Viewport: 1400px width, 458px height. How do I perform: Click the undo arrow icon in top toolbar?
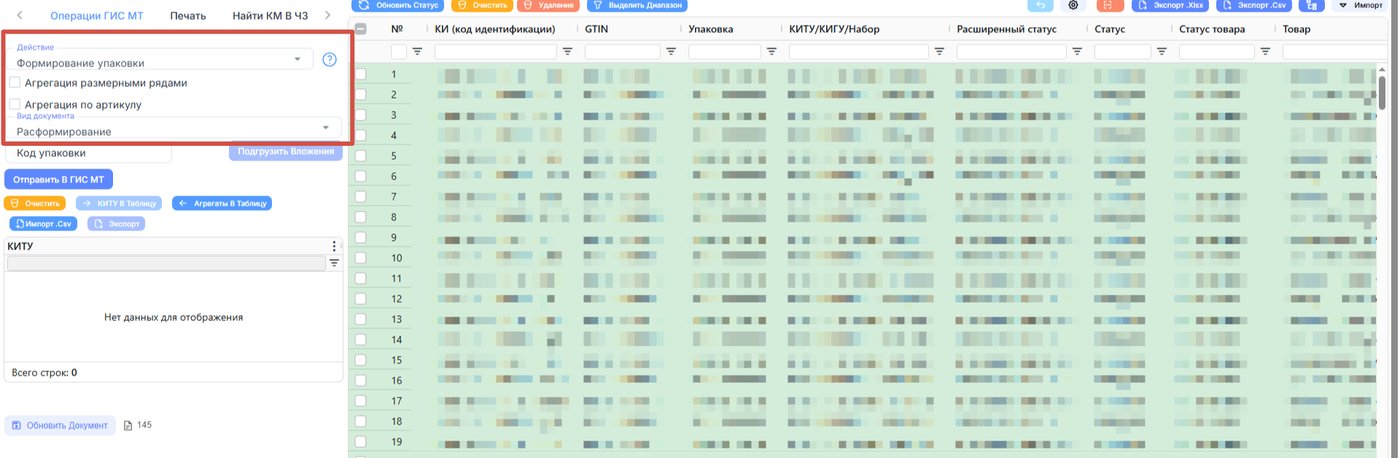coord(1041,5)
